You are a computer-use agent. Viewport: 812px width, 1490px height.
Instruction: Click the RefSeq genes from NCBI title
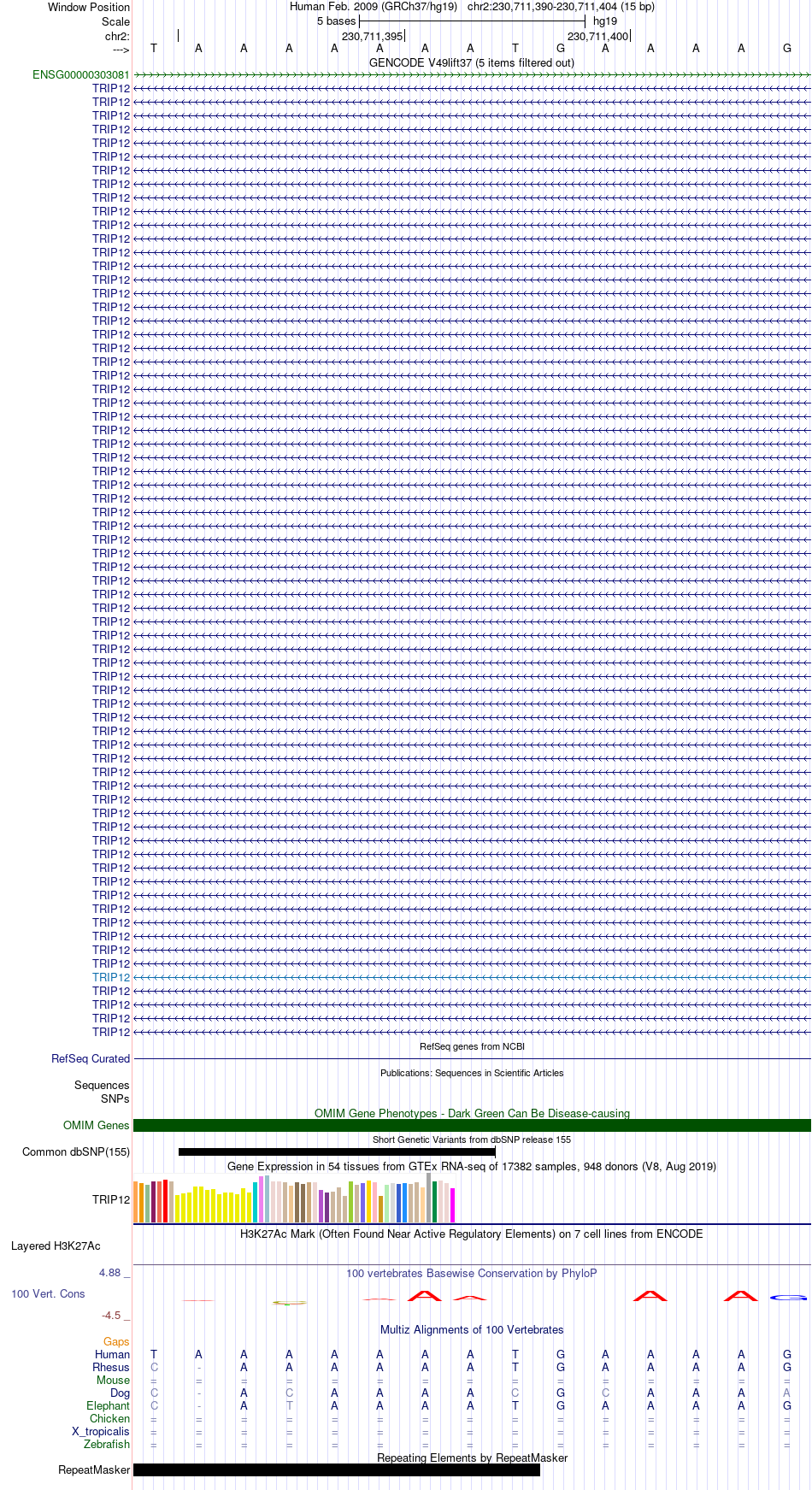point(472,1046)
